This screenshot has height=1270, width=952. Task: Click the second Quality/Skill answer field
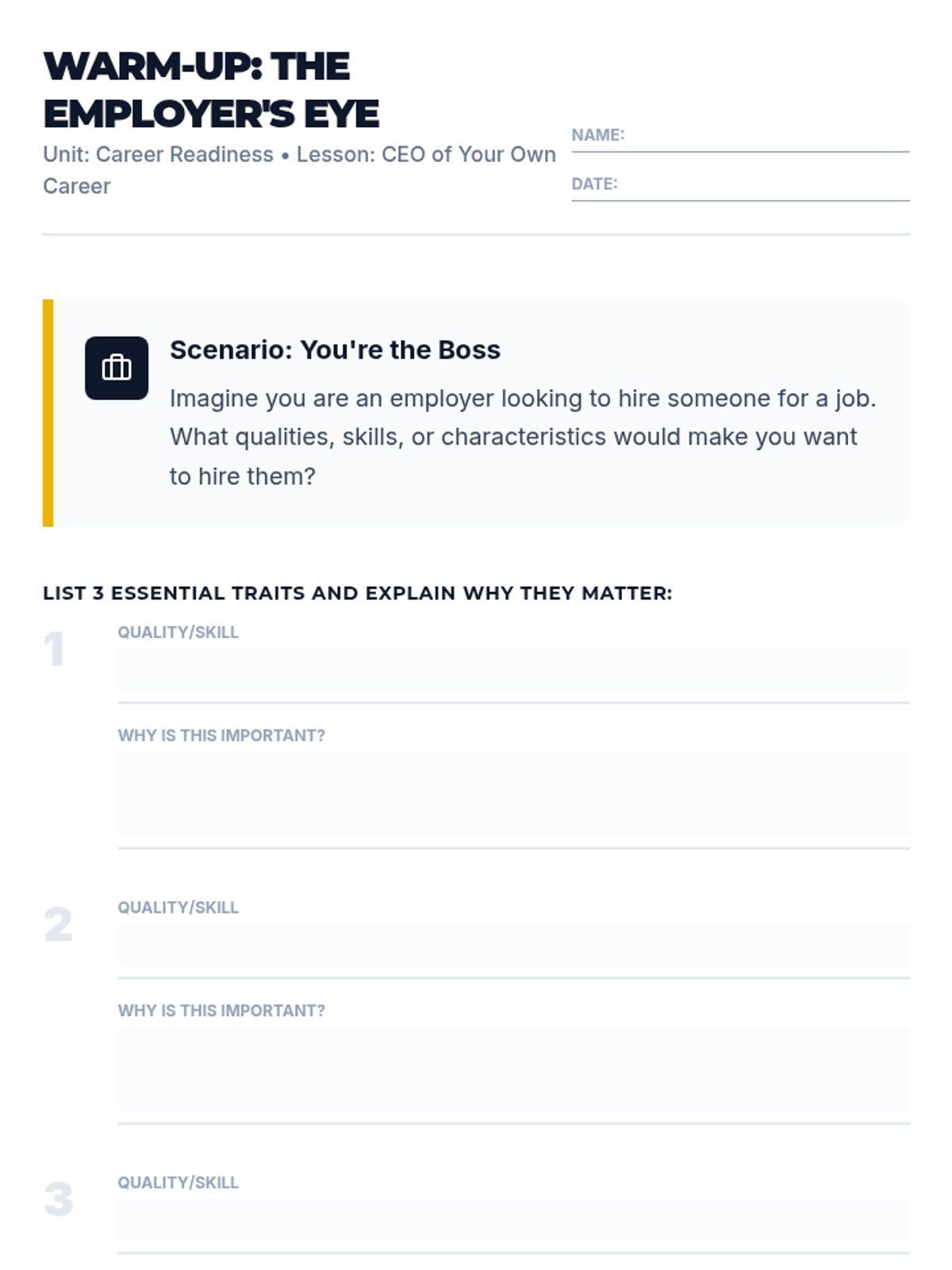(513, 945)
